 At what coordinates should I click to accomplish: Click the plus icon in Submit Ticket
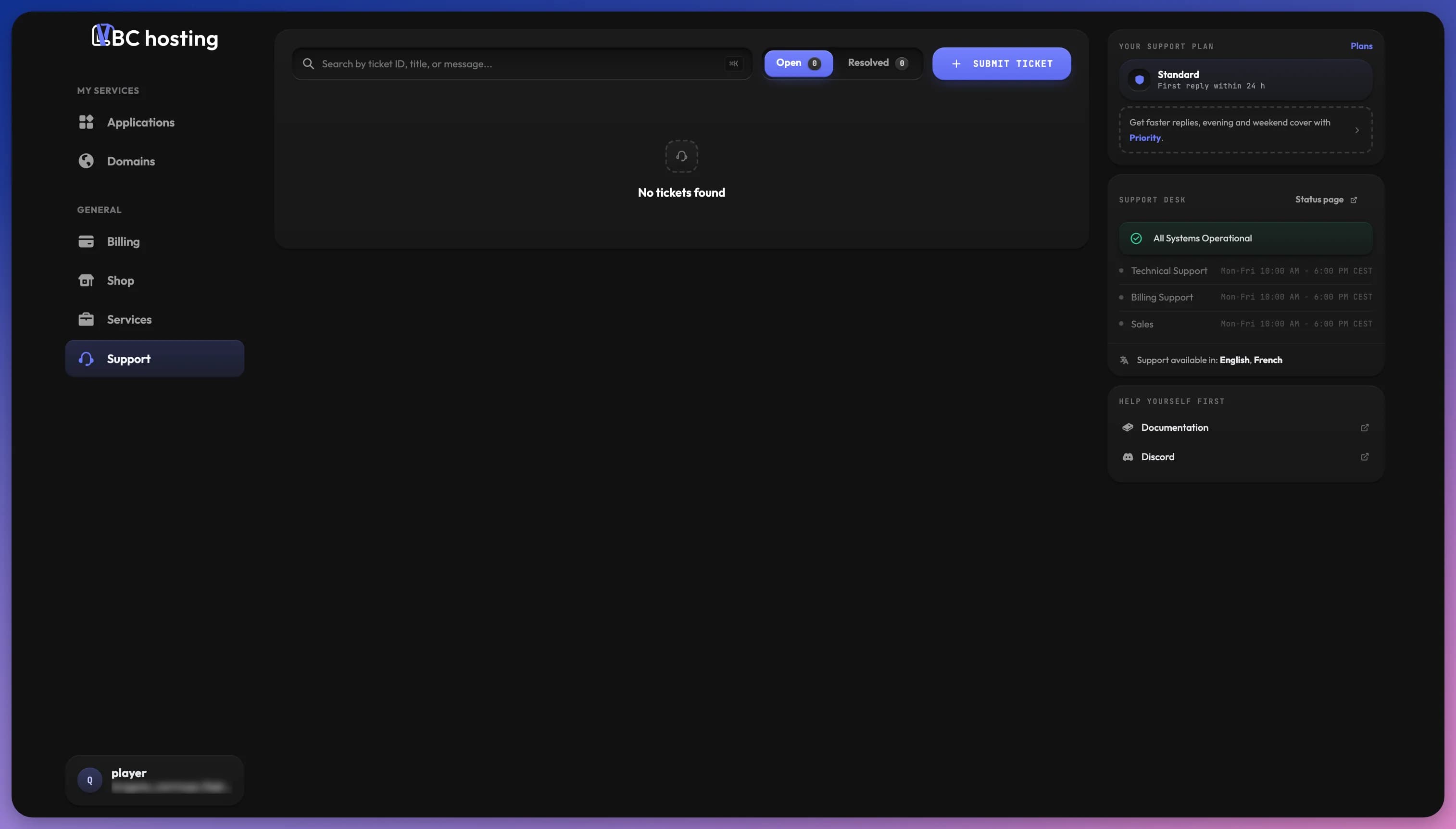(956, 64)
